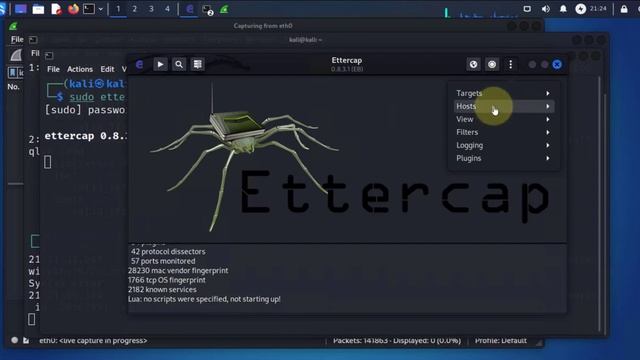The height and width of the screenshot is (360, 640).
Task: Click the show desktop taskbar icon
Action: [20, 9]
